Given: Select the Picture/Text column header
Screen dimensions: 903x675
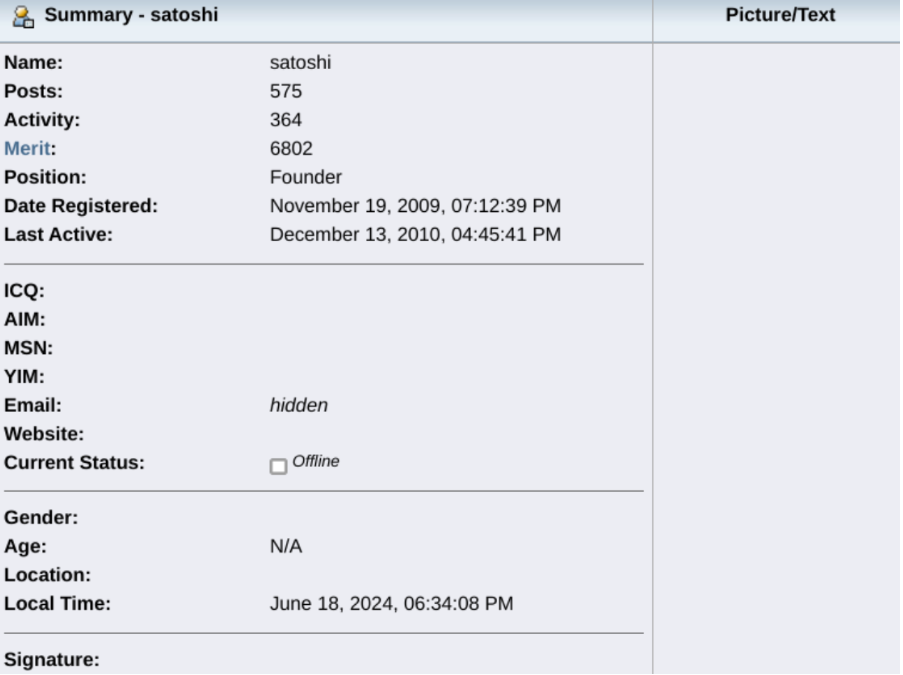Looking at the screenshot, I should [780, 16].
